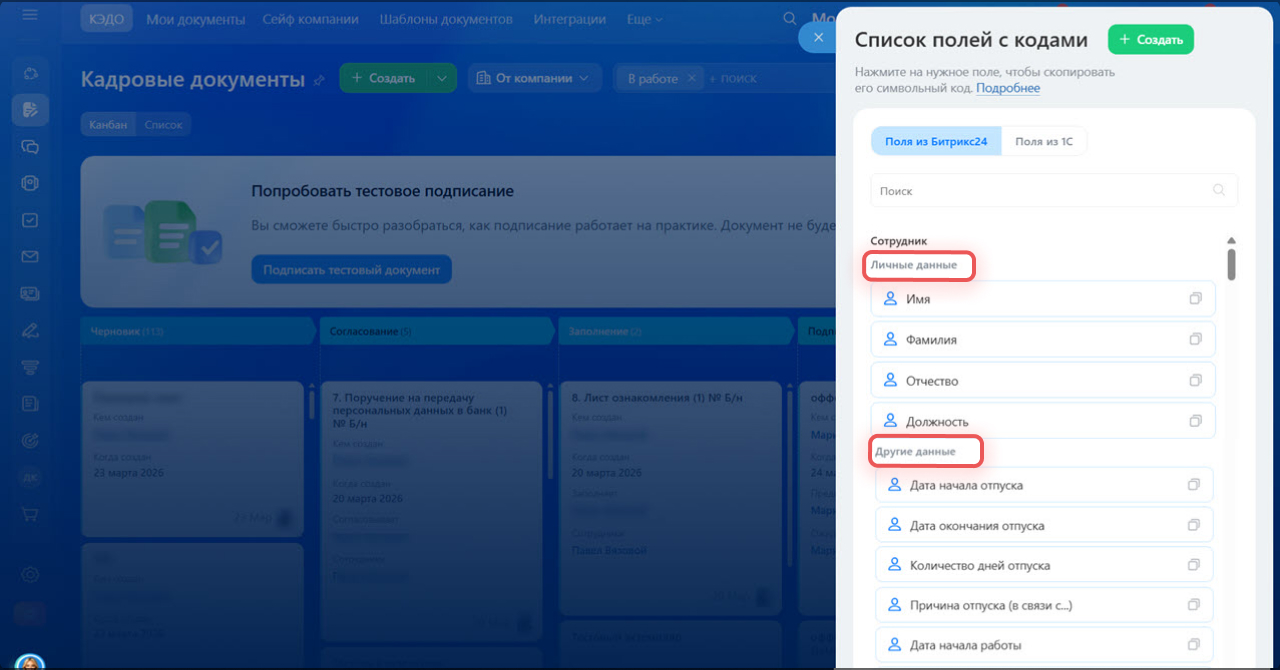Copy code for the Имя field
1280x670 pixels.
(1194, 299)
